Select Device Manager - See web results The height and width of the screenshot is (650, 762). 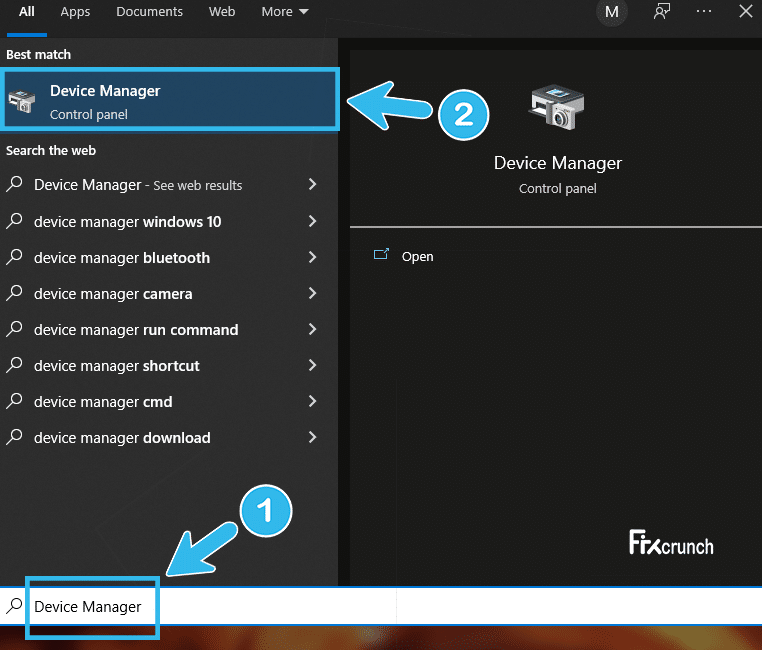click(x=169, y=185)
